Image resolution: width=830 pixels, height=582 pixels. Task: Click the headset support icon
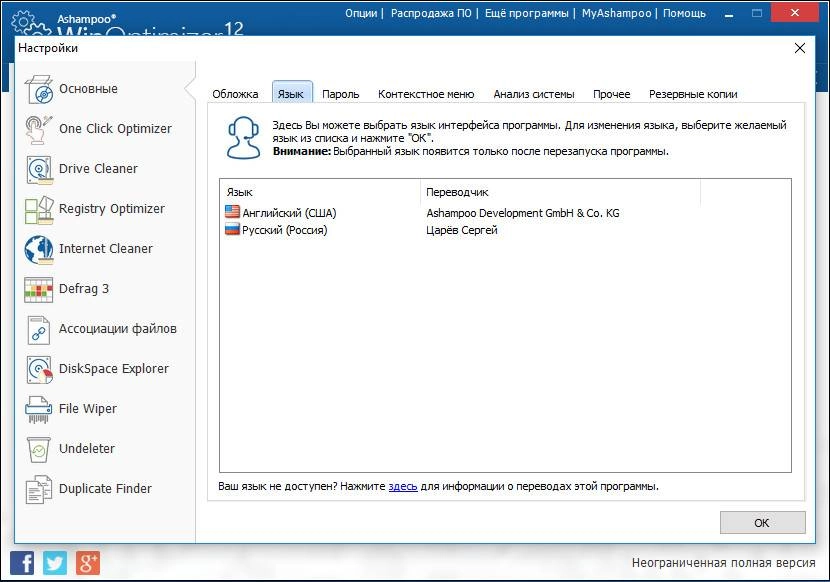point(243,138)
